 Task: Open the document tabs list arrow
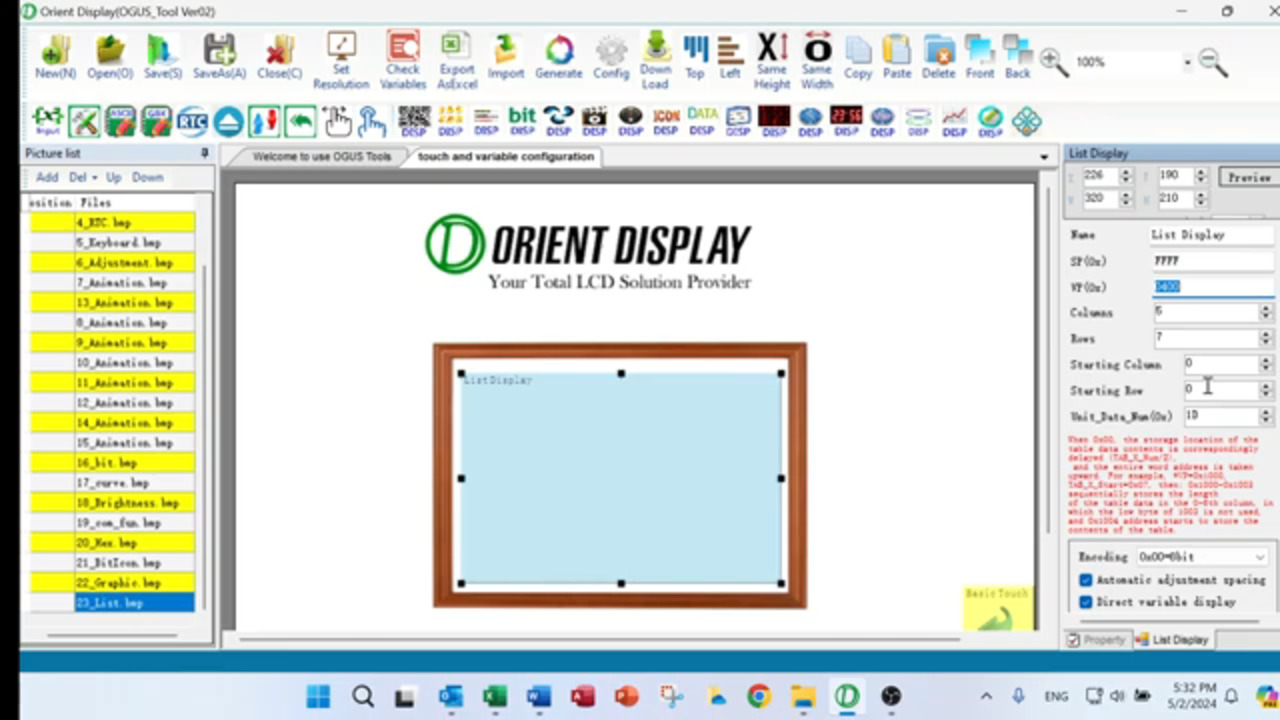coord(1044,157)
